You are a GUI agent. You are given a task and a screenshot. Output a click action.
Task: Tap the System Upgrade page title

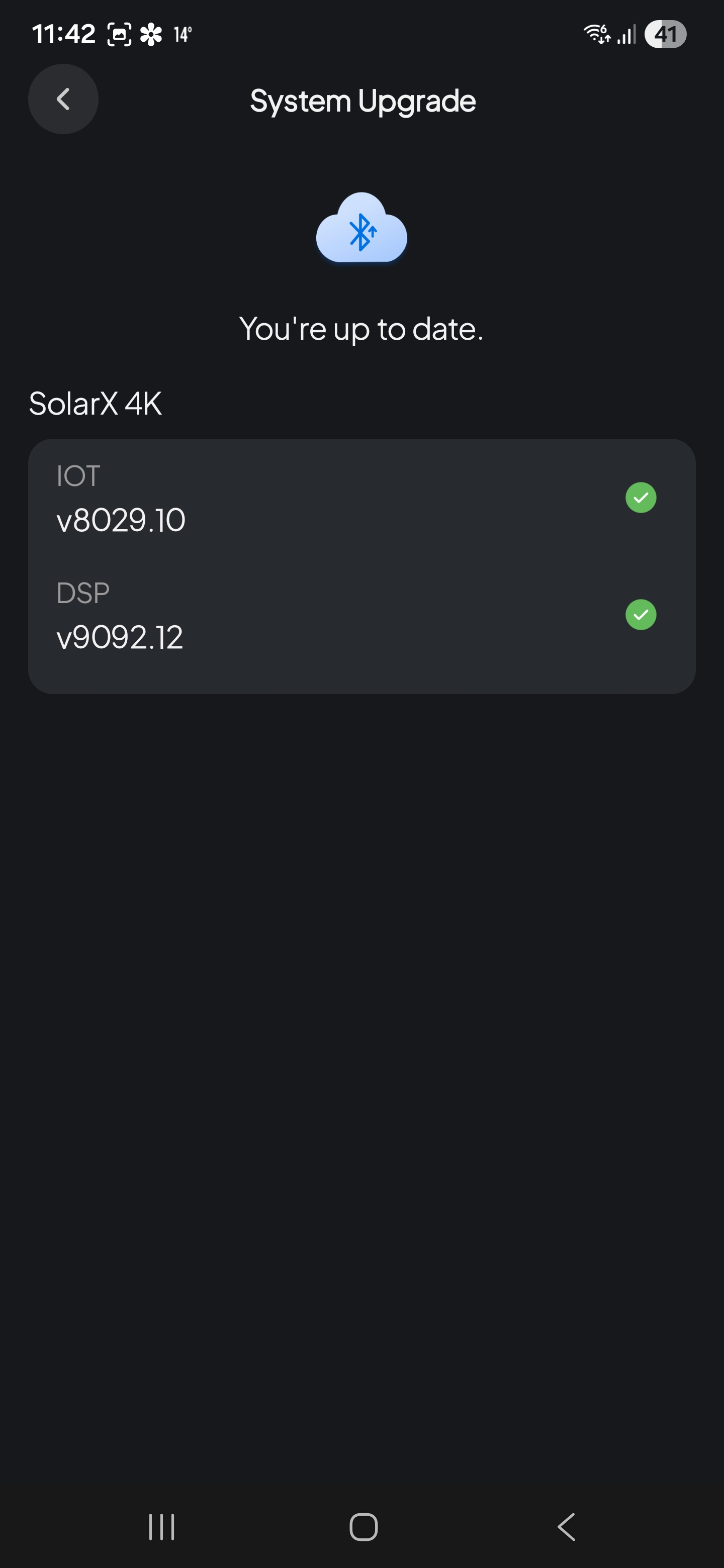tap(363, 101)
